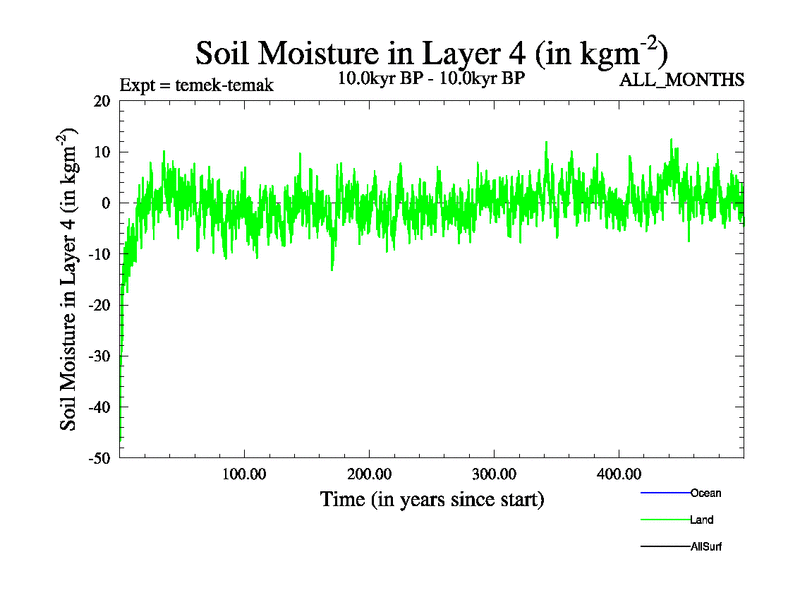Click the 100.00 x-axis tick label
This screenshot has width=800, height=600.
click(x=243, y=474)
